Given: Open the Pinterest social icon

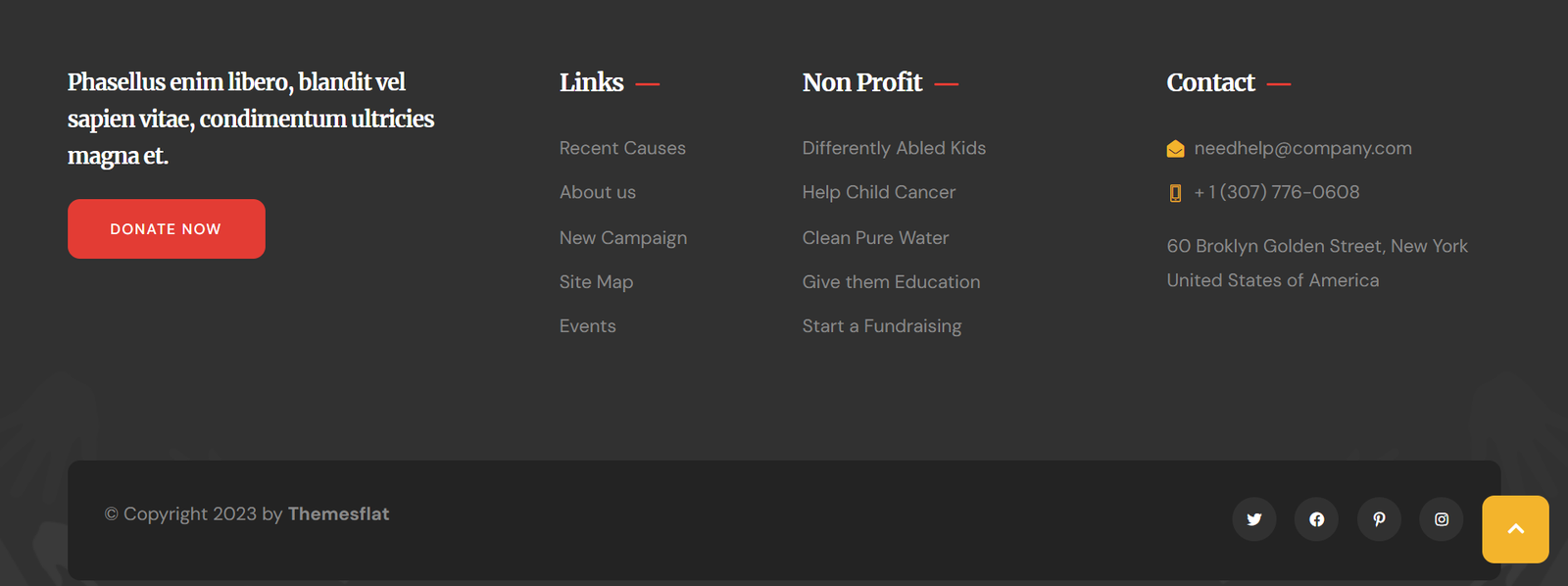Looking at the screenshot, I should pyautogui.click(x=1379, y=519).
